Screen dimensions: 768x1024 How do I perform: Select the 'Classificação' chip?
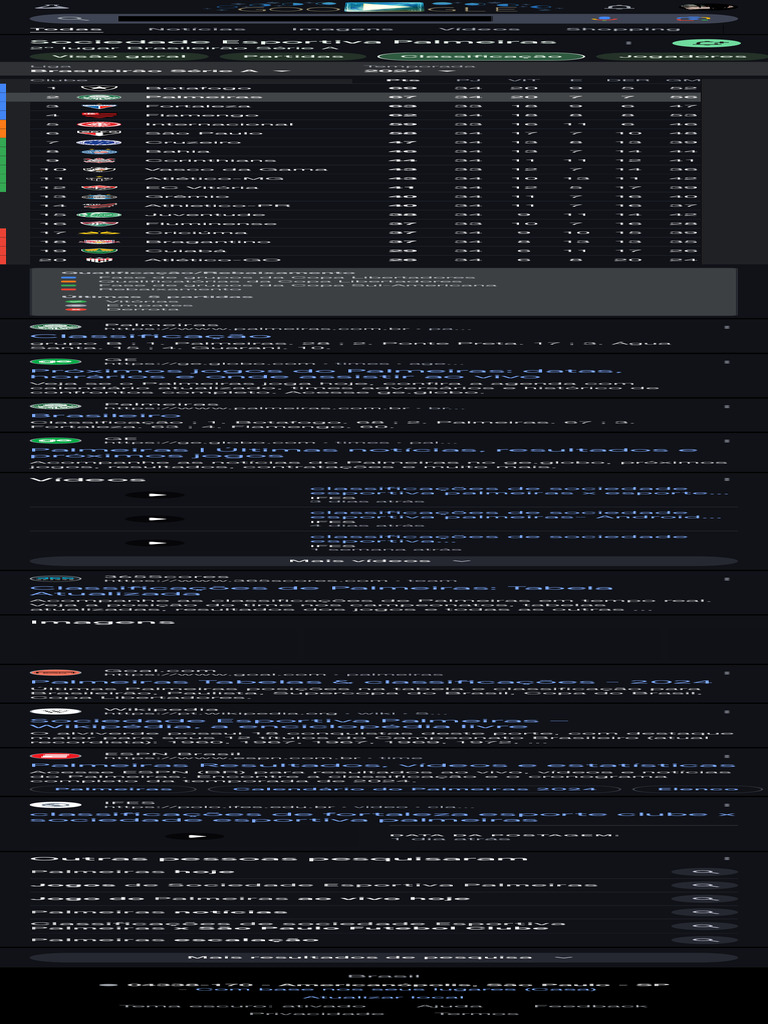(481, 56)
